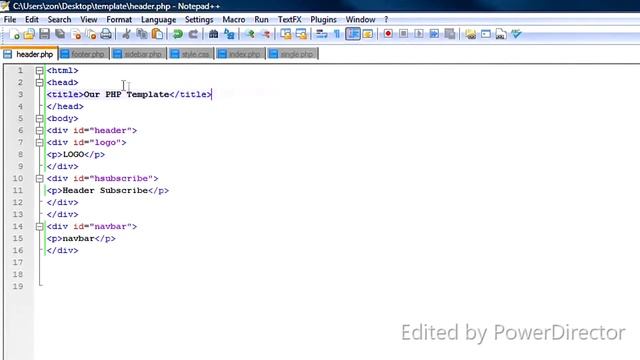The height and width of the screenshot is (360, 640).
Task: Paste from clipboard icon
Action: tap(157, 34)
